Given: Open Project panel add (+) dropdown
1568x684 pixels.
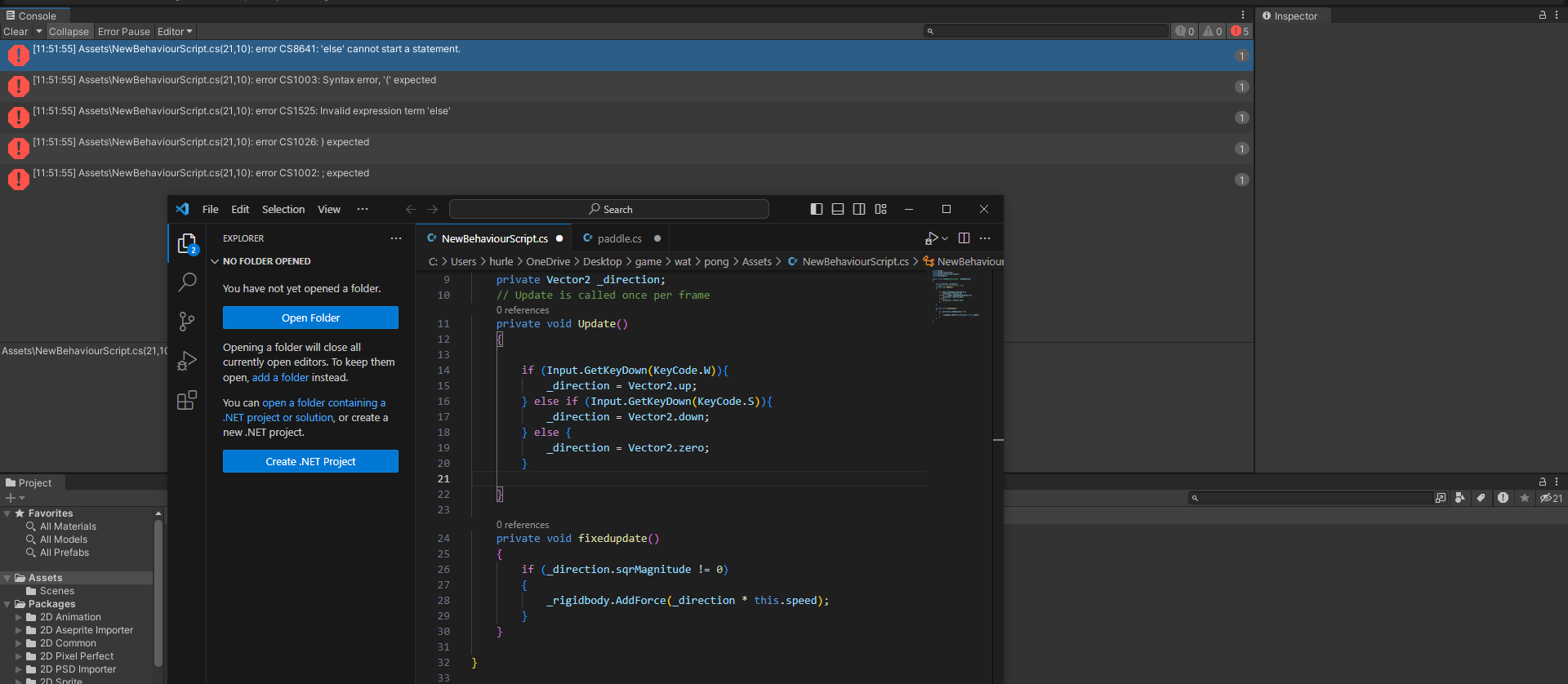Looking at the screenshot, I should (x=16, y=498).
